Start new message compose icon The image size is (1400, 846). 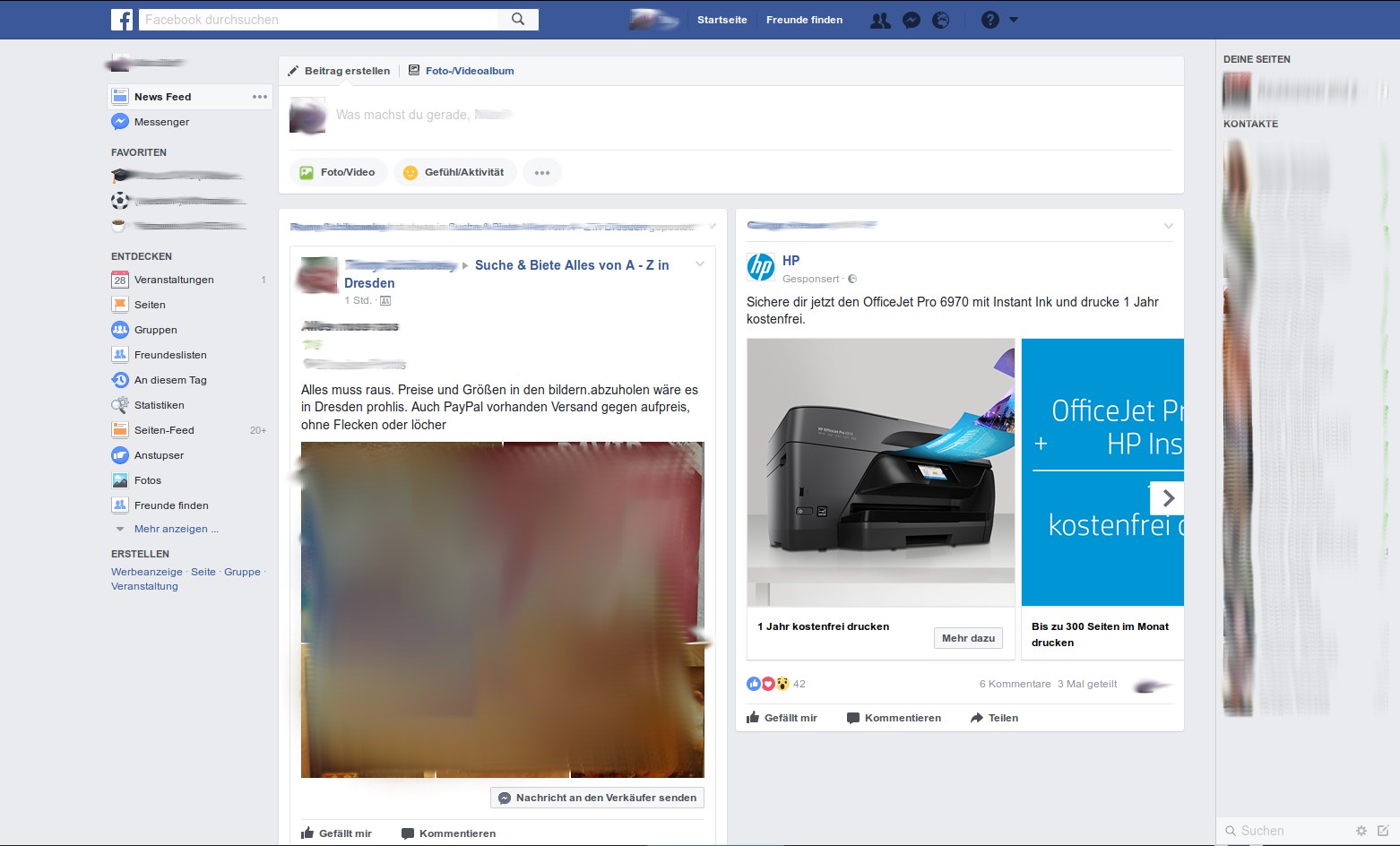point(1383,831)
